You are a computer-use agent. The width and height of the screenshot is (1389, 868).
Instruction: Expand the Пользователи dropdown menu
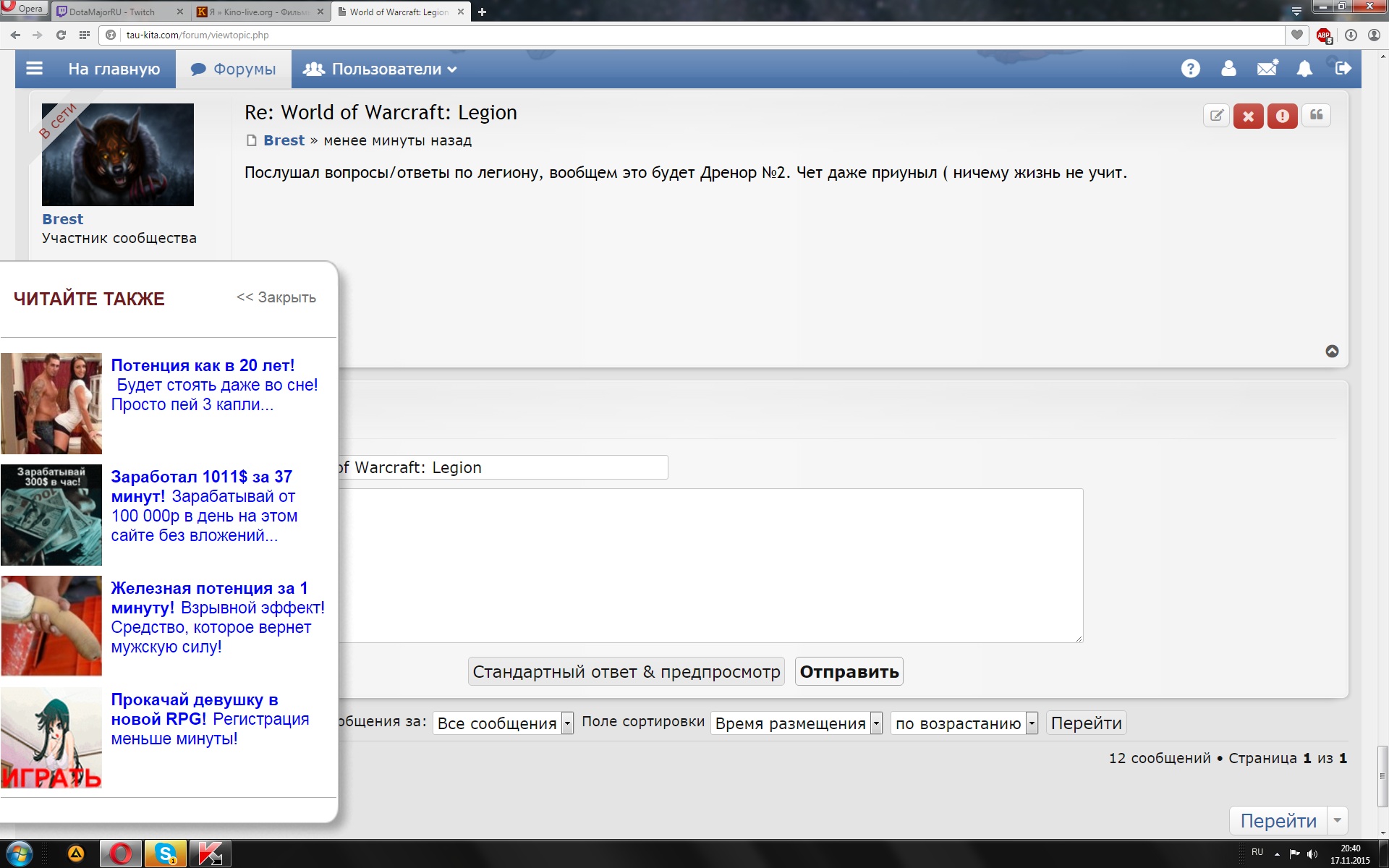[x=380, y=69]
